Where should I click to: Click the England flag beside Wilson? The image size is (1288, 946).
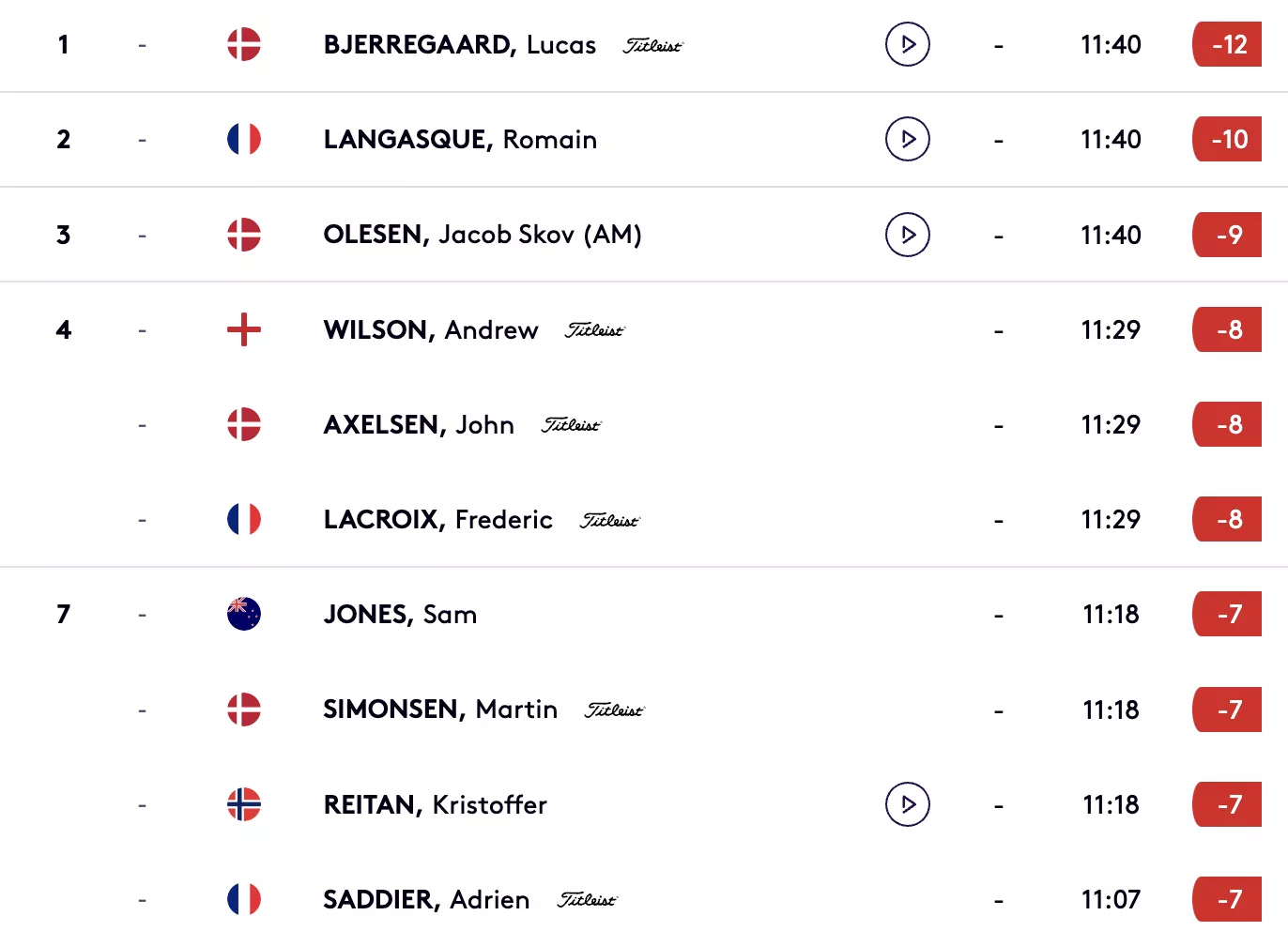point(244,329)
